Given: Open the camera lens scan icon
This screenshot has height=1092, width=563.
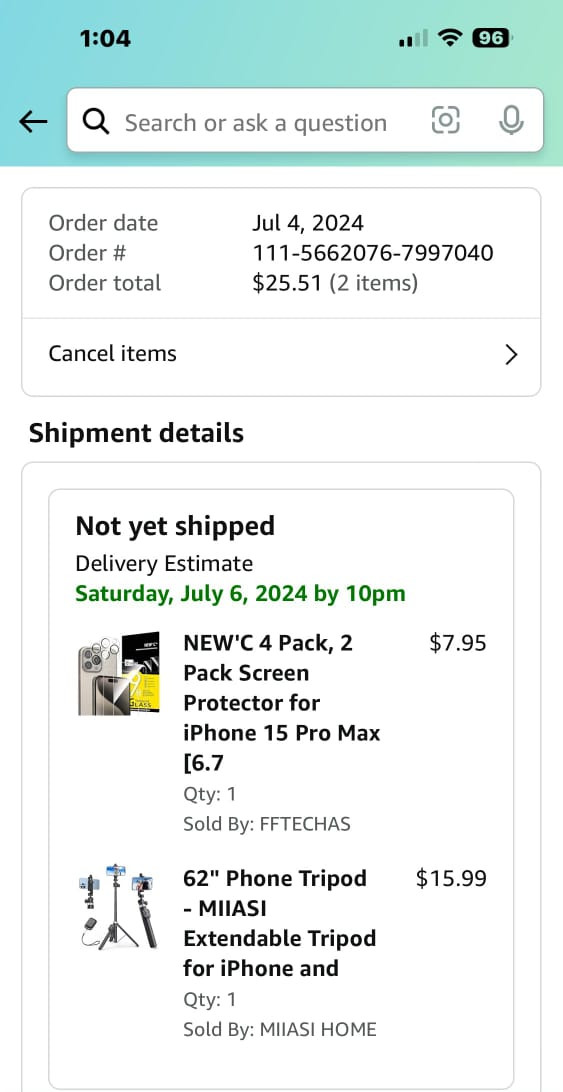Looking at the screenshot, I should pyautogui.click(x=446, y=120).
